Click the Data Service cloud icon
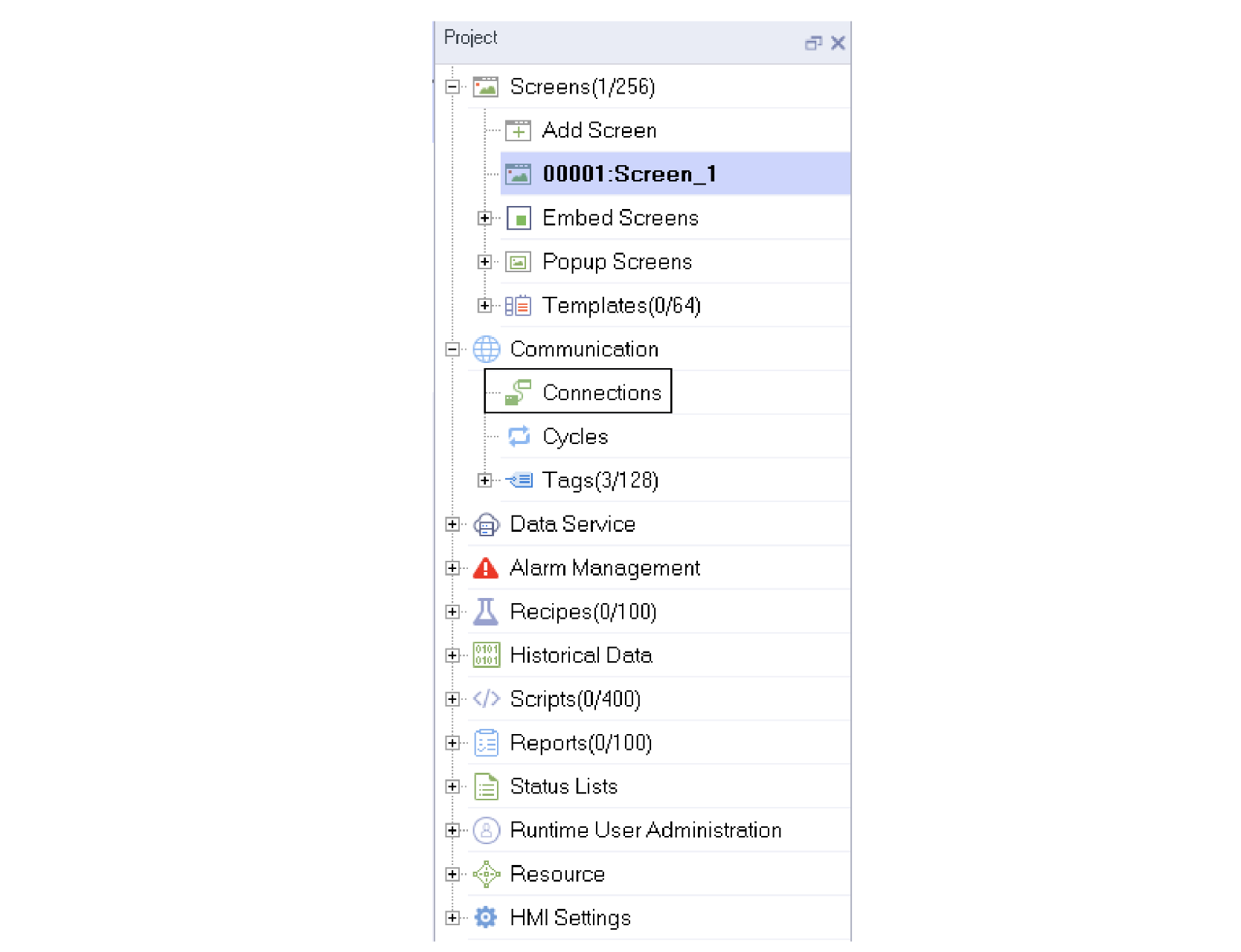 [487, 524]
